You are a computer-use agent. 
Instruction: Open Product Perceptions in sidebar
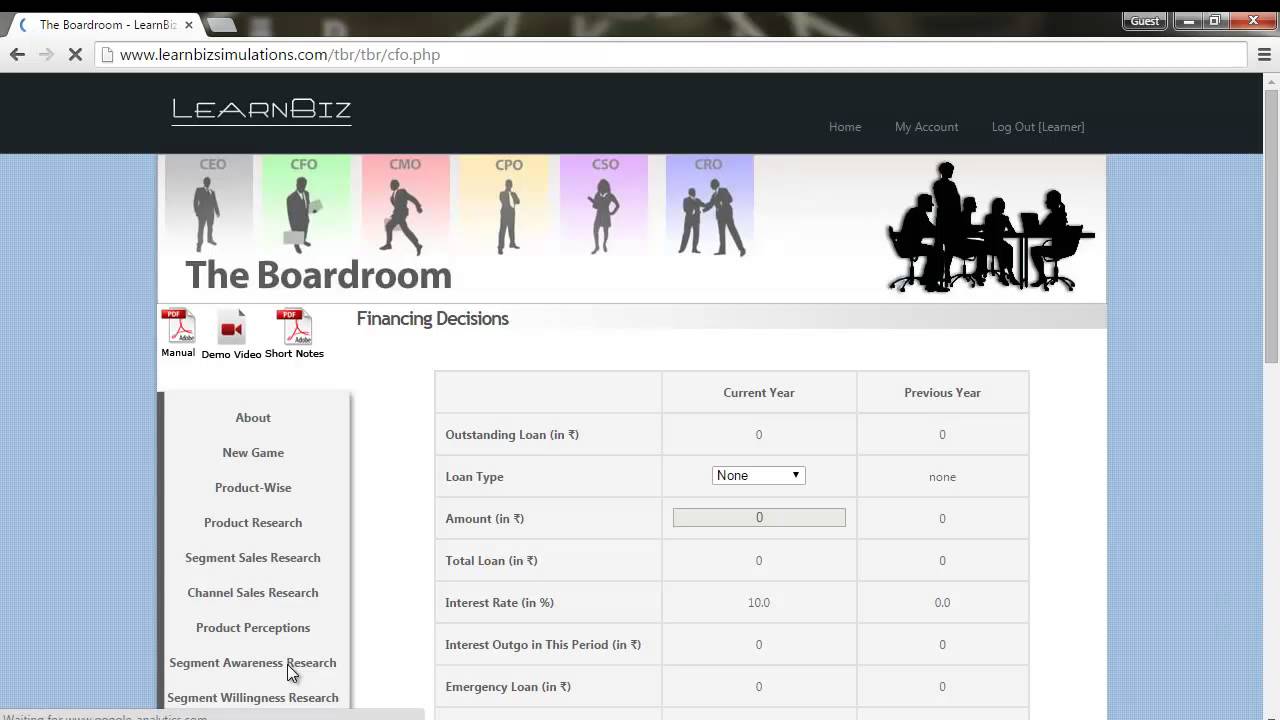click(x=253, y=628)
